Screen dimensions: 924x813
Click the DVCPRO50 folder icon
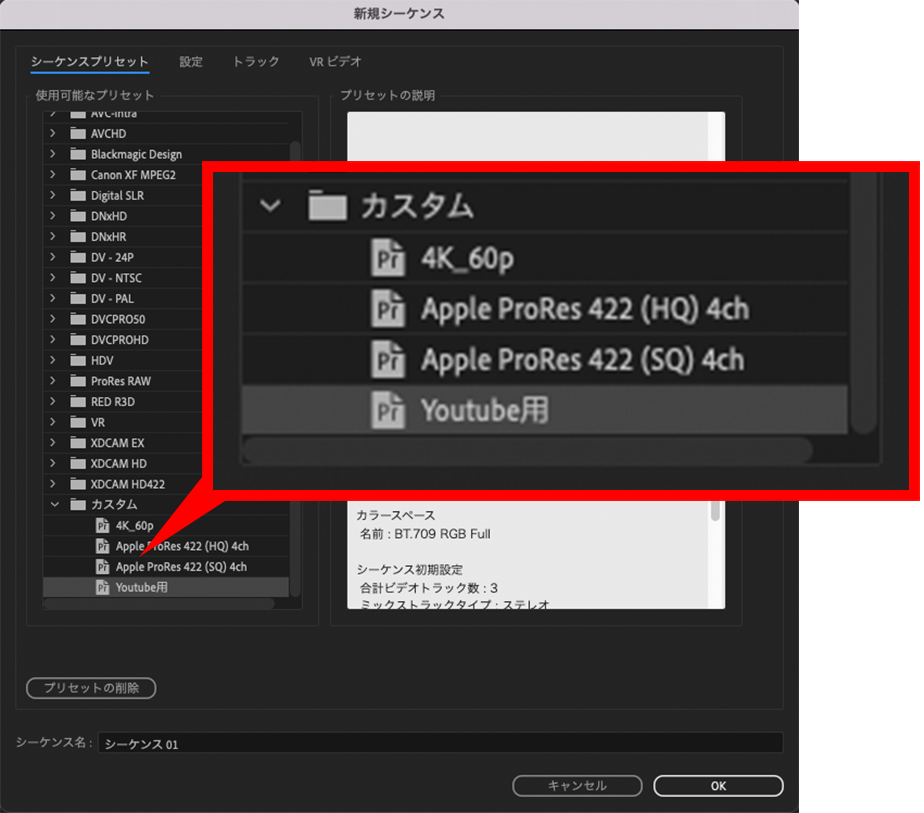pyautogui.click(x=78, y=319)
